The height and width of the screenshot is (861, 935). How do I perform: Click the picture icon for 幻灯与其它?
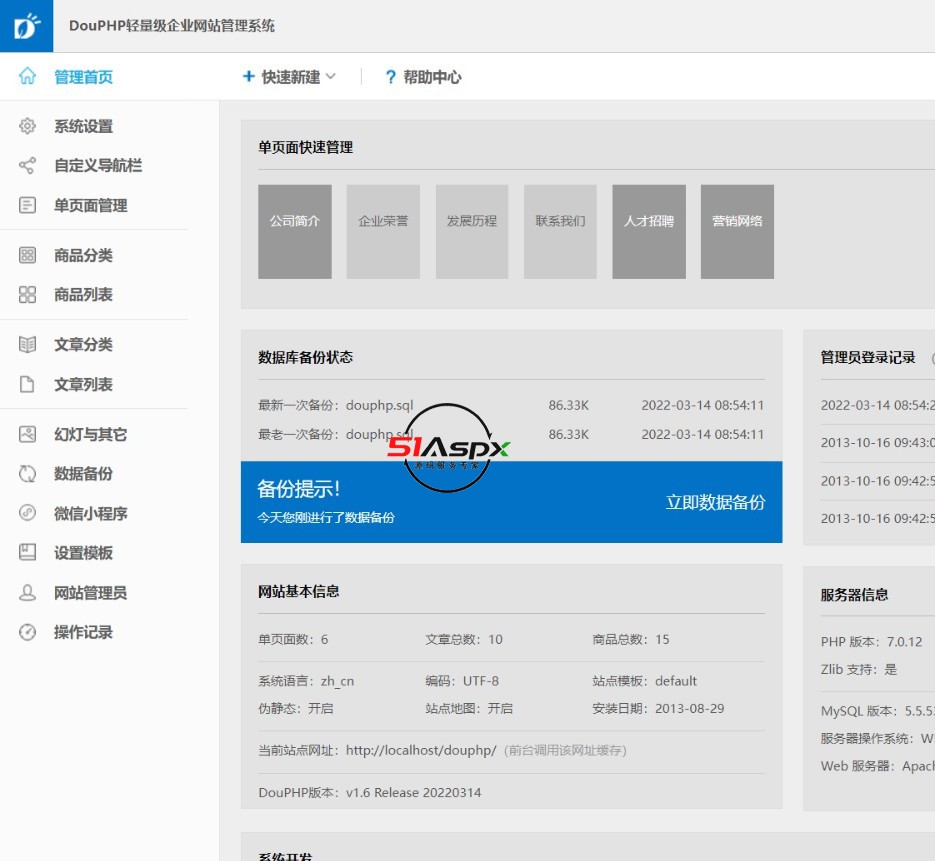click(28, 435)
